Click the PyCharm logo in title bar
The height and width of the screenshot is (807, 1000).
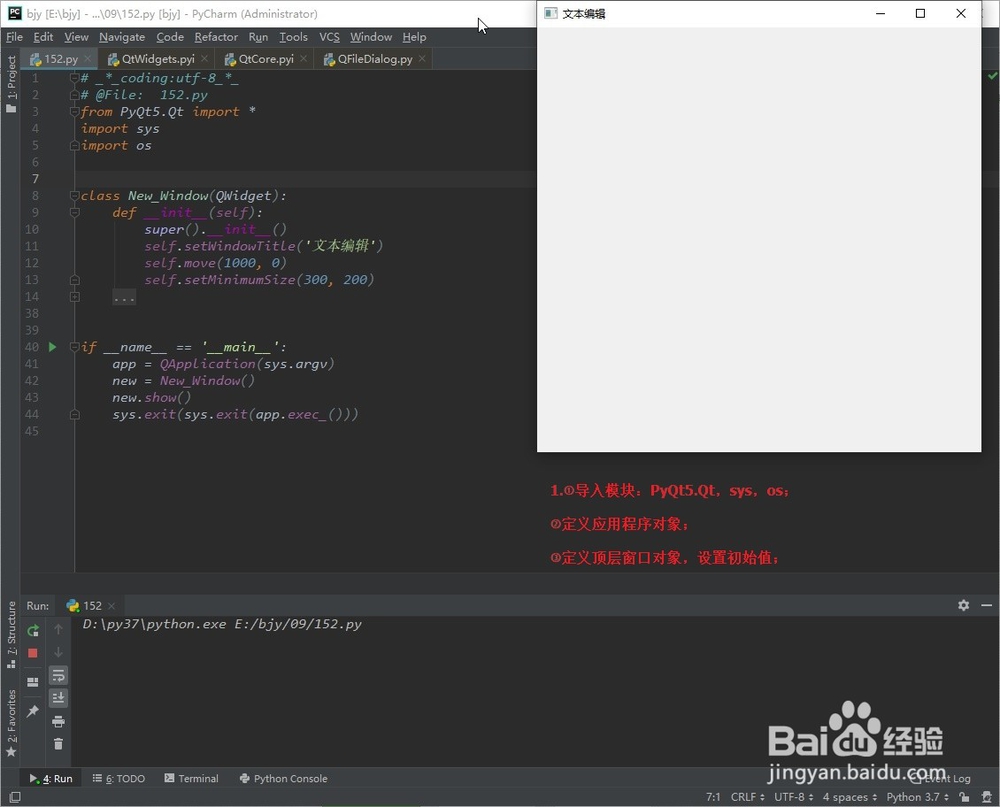14,13
